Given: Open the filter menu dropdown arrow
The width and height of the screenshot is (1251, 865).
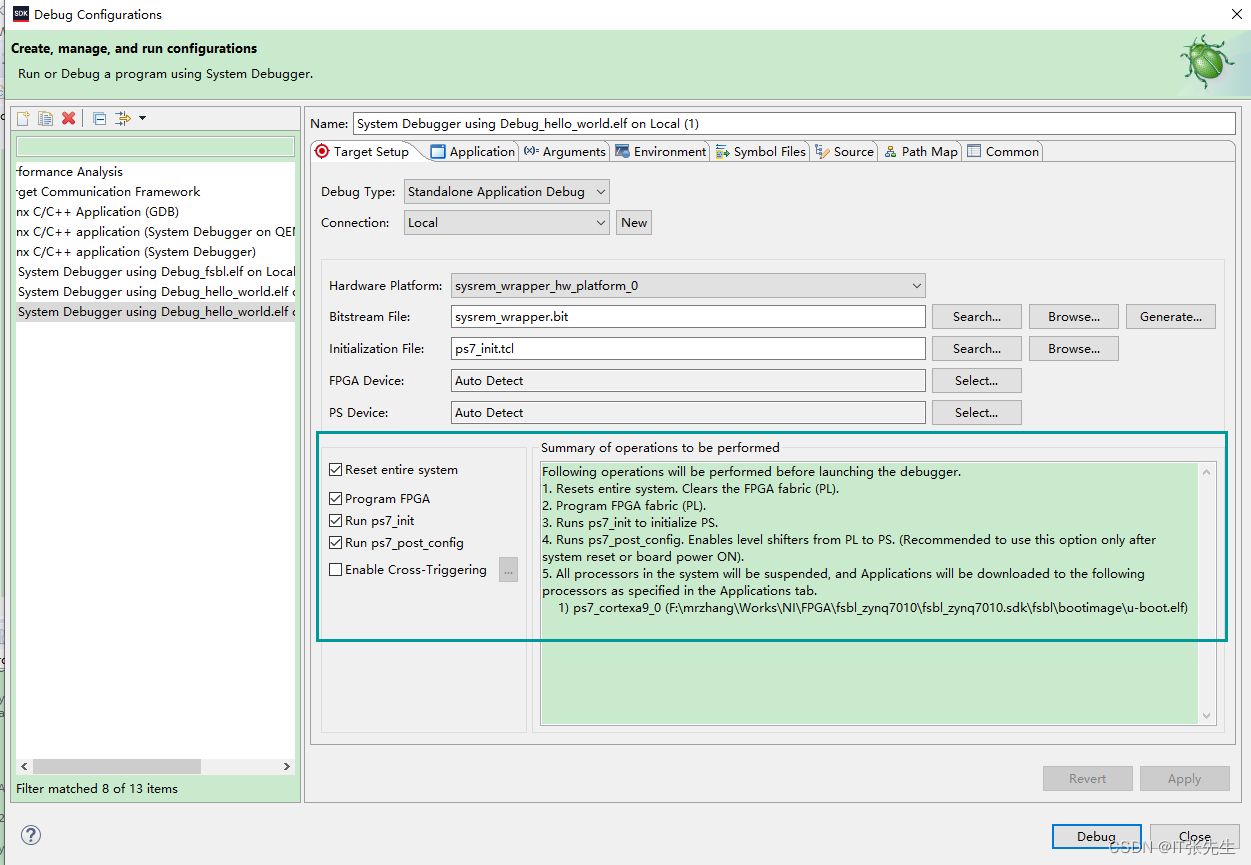Looking at the screenshot, I should click(x=142, y=119).
